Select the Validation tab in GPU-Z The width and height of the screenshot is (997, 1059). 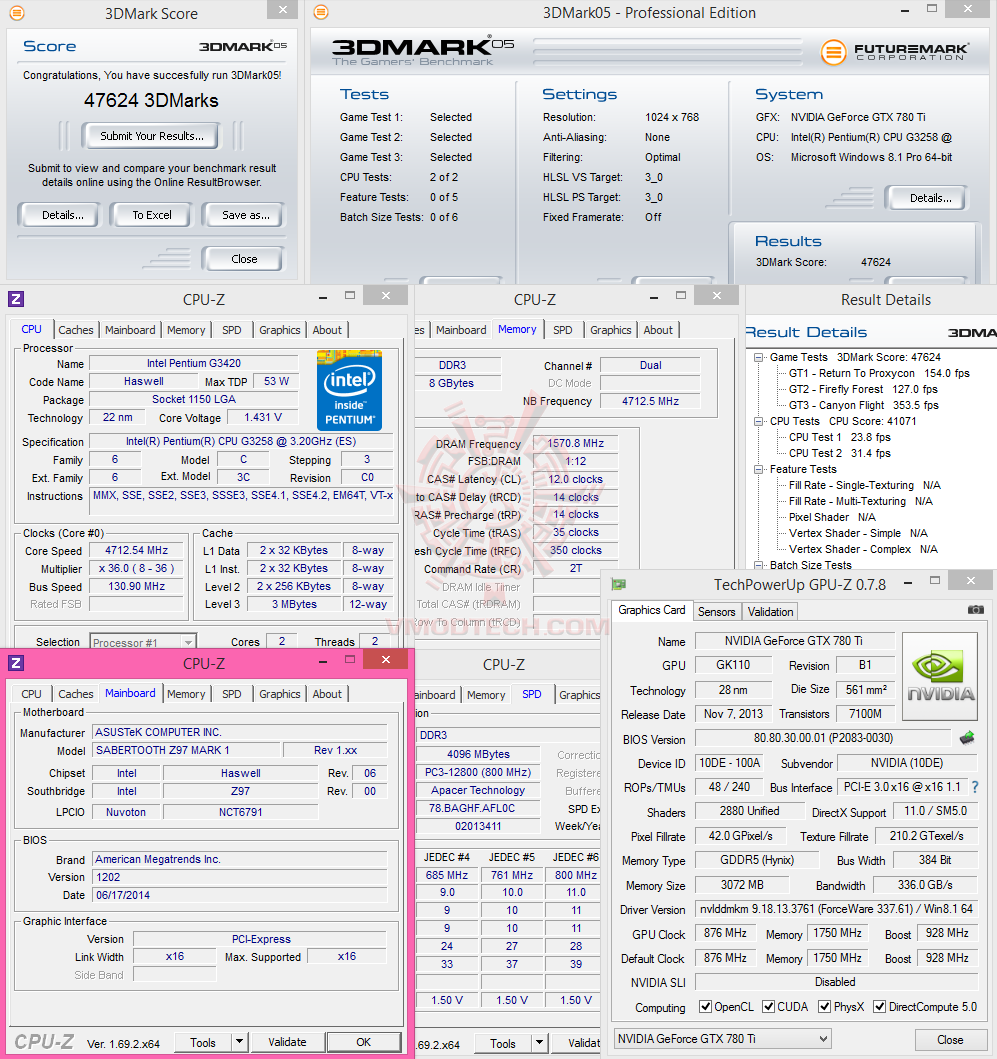click(770, 611)
